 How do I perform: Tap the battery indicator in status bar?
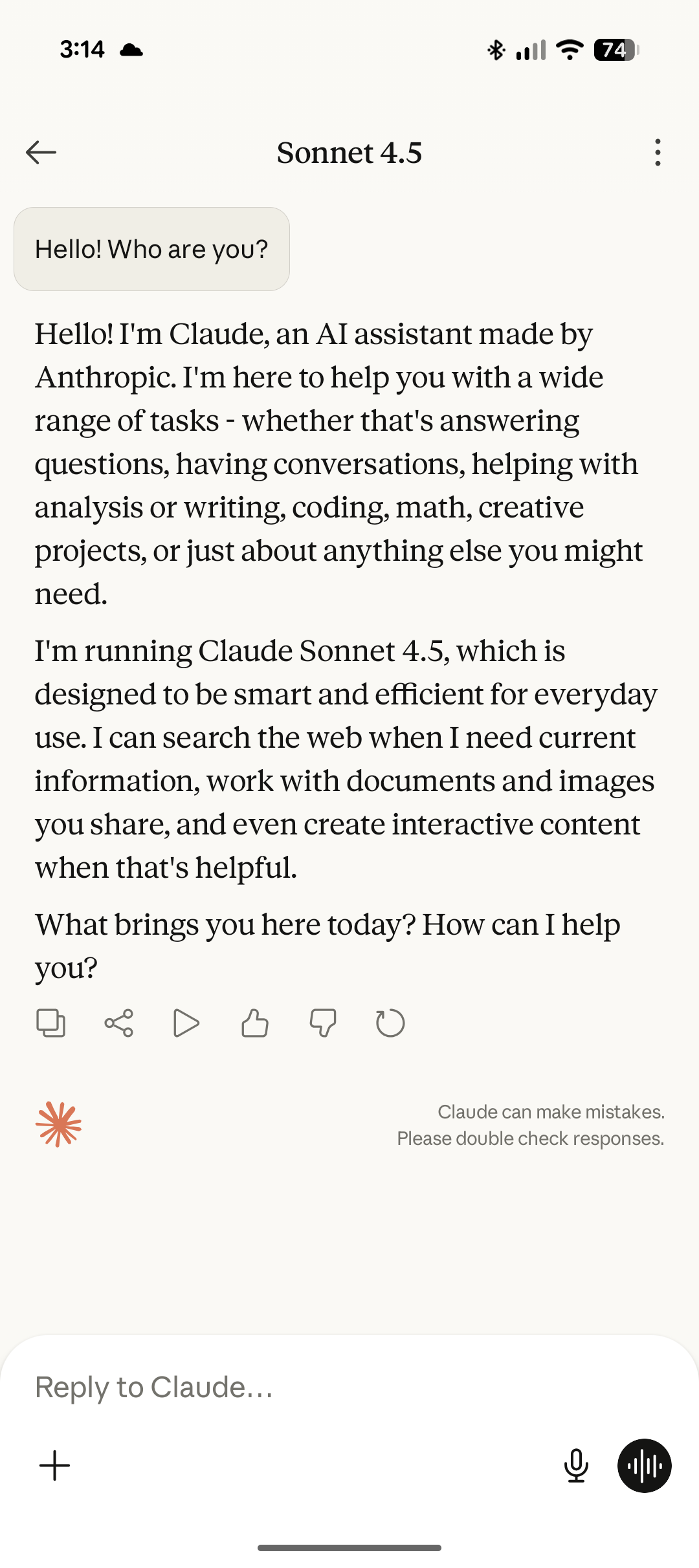[x=616, y=50]
